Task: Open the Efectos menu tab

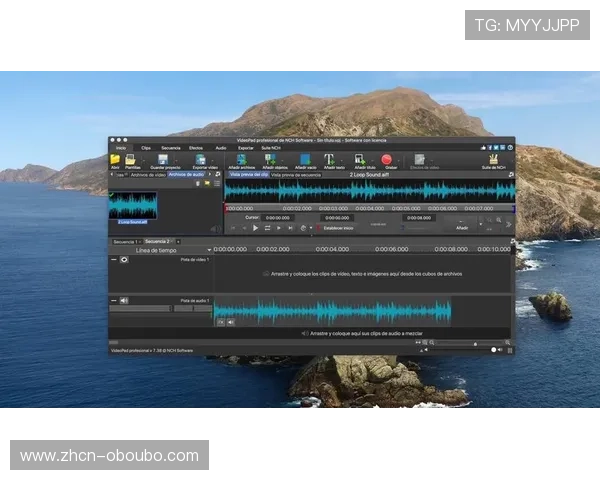Action: (x=196, y=147)
